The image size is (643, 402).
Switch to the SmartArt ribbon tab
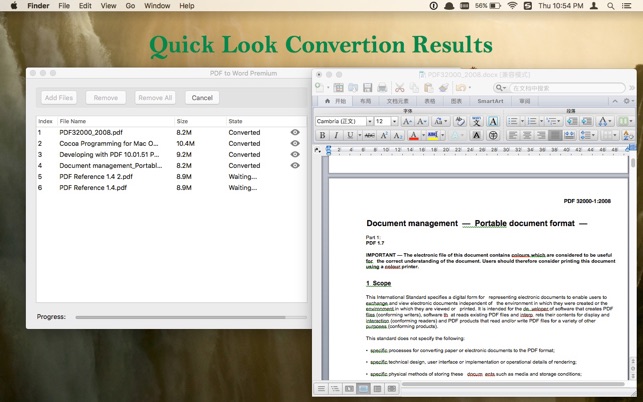(x=490, y=101)
